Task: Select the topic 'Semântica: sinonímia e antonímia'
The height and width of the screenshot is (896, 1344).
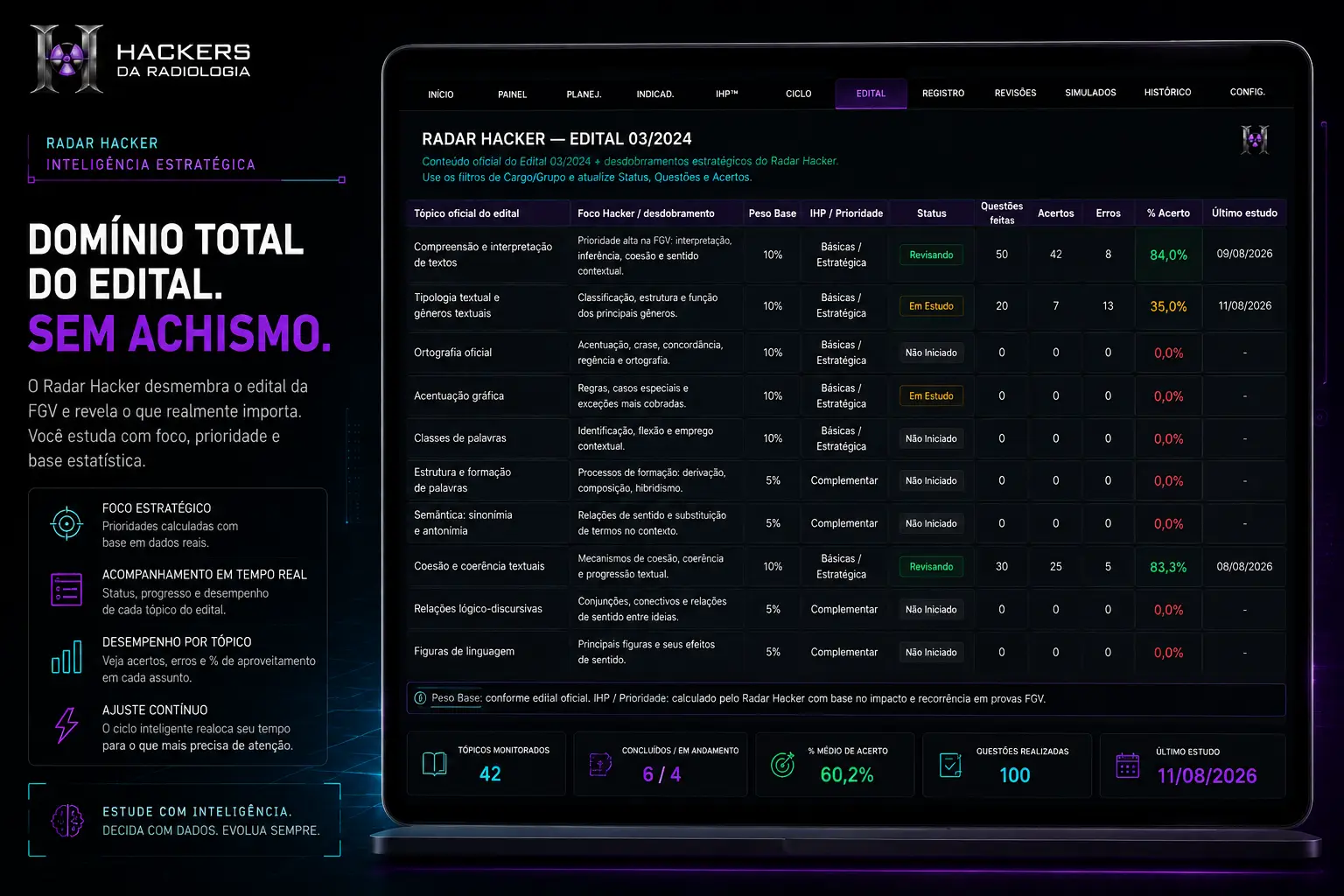Action: pyautogui.click(x=463, y=523)
